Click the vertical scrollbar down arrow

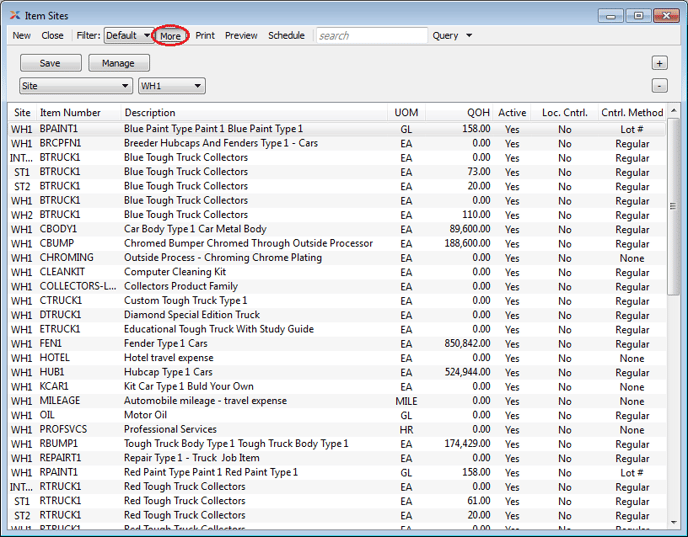click(x=674, y=524)
